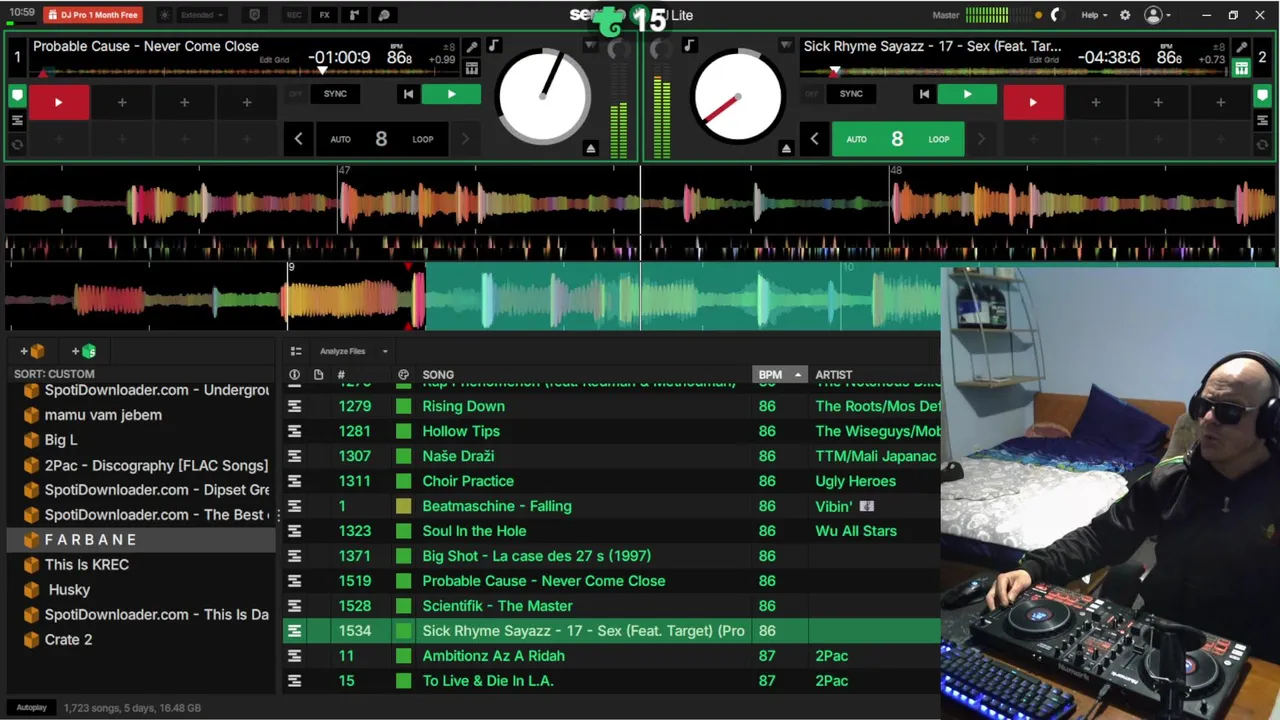Image resolution: width=1280 pixels, height=720 pixels.
Task: Open the practice mode icon after the sampler icon
Action: tap(384, 15)
